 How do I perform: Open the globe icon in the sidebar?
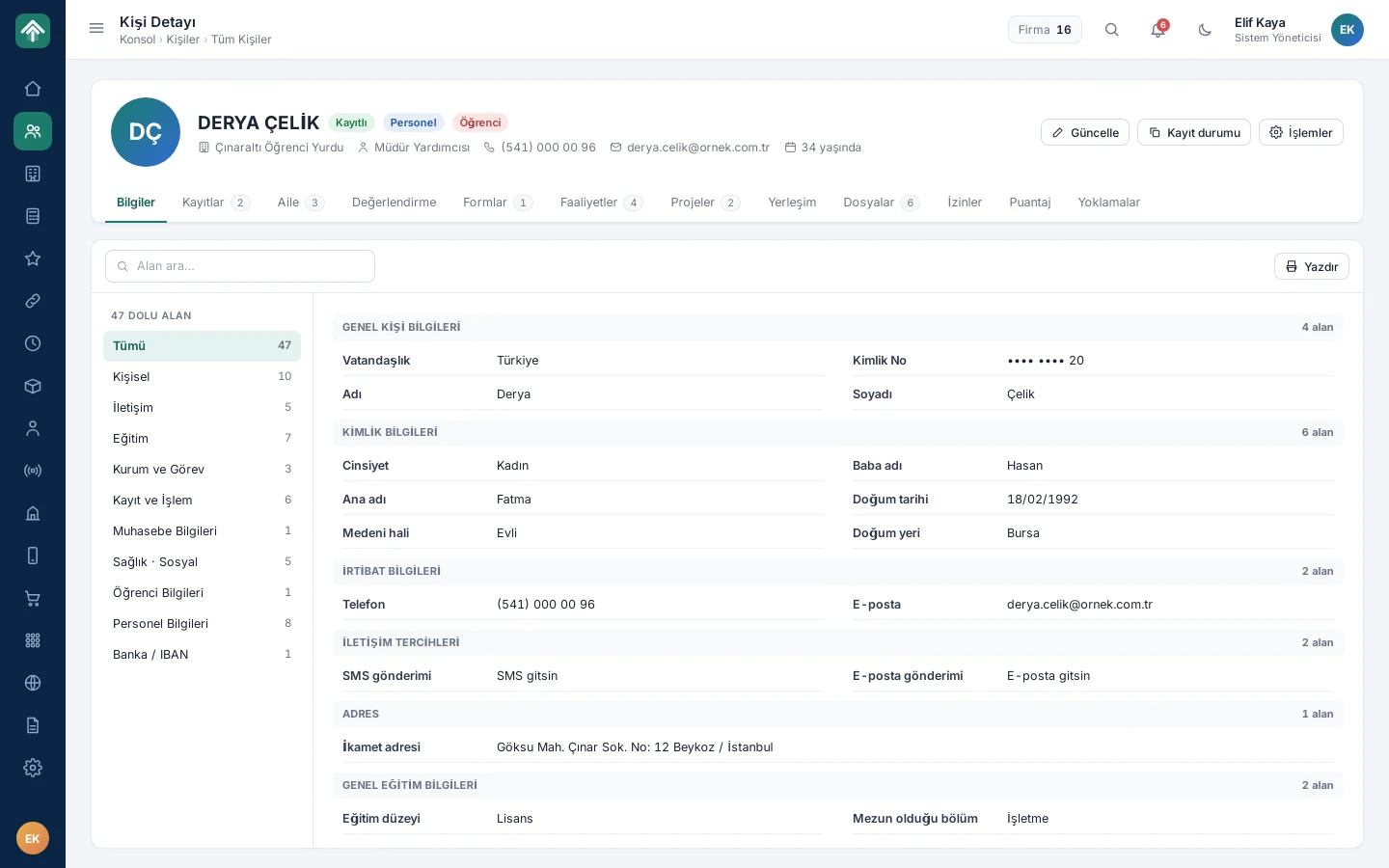coord(33,683)
